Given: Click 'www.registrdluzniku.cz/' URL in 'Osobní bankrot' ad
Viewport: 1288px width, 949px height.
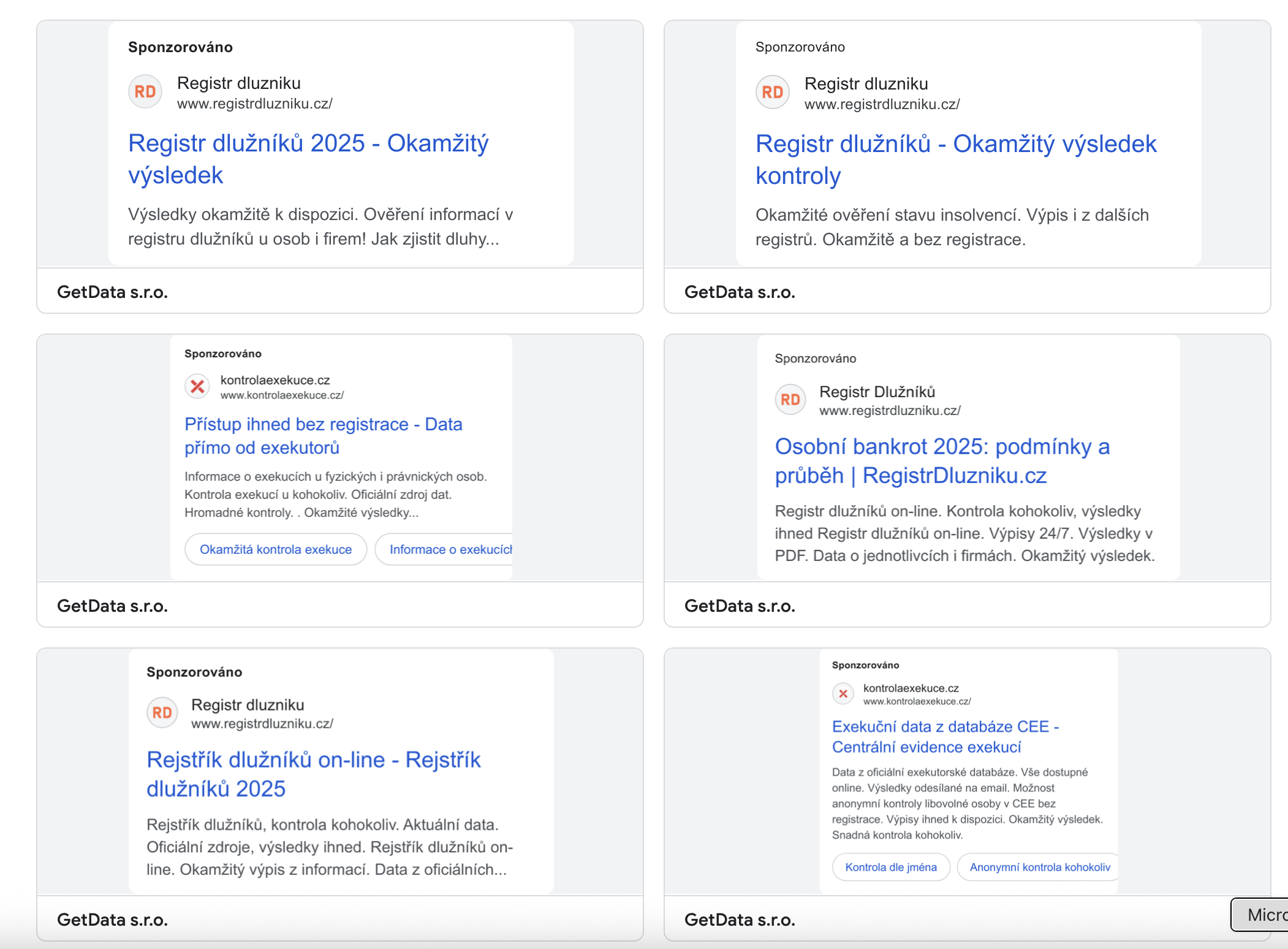Looking at the screenshot, I should pyautogui.click(x=890, y=411).
